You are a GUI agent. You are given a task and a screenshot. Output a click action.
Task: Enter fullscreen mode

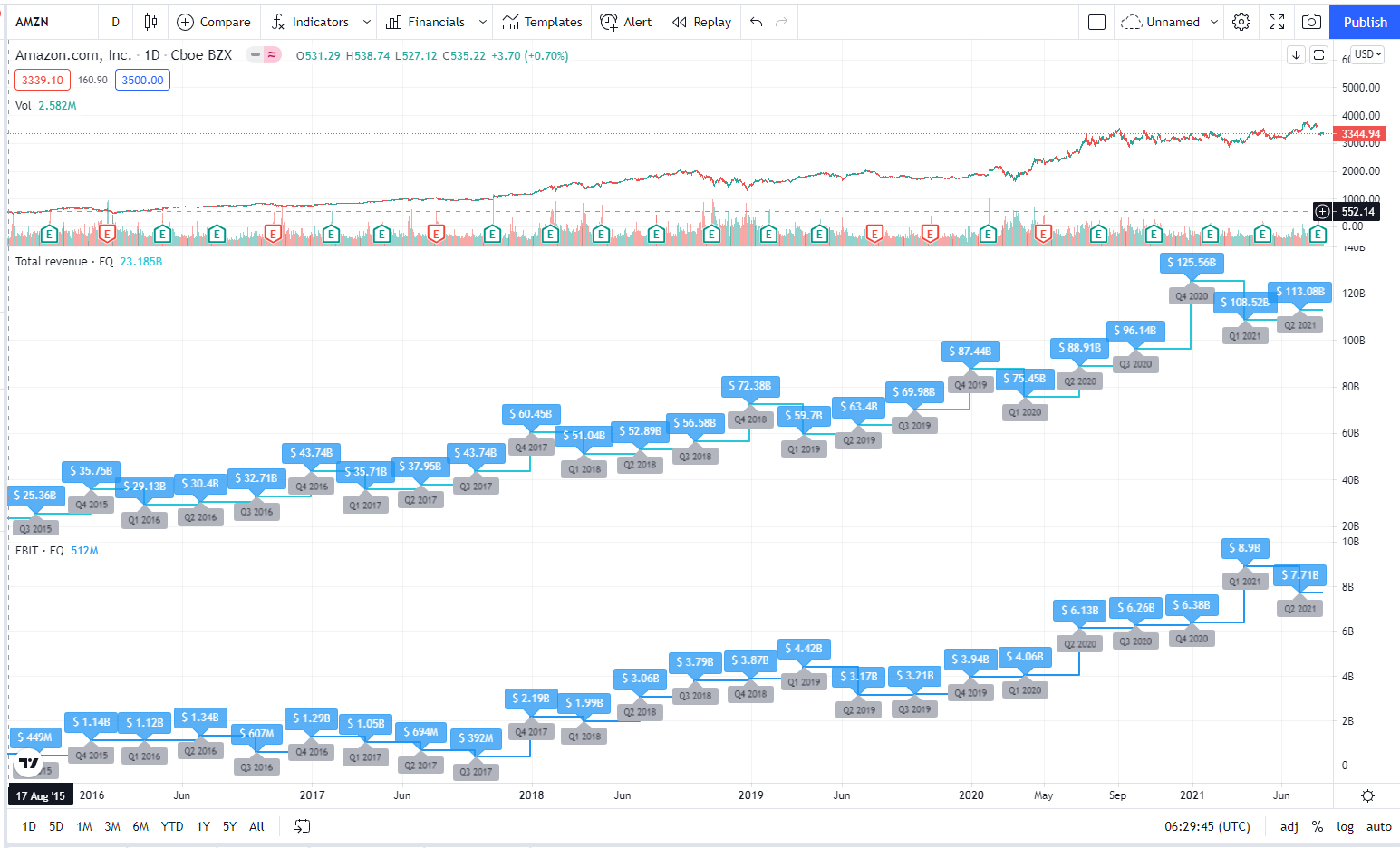(x=1277, y=22)
